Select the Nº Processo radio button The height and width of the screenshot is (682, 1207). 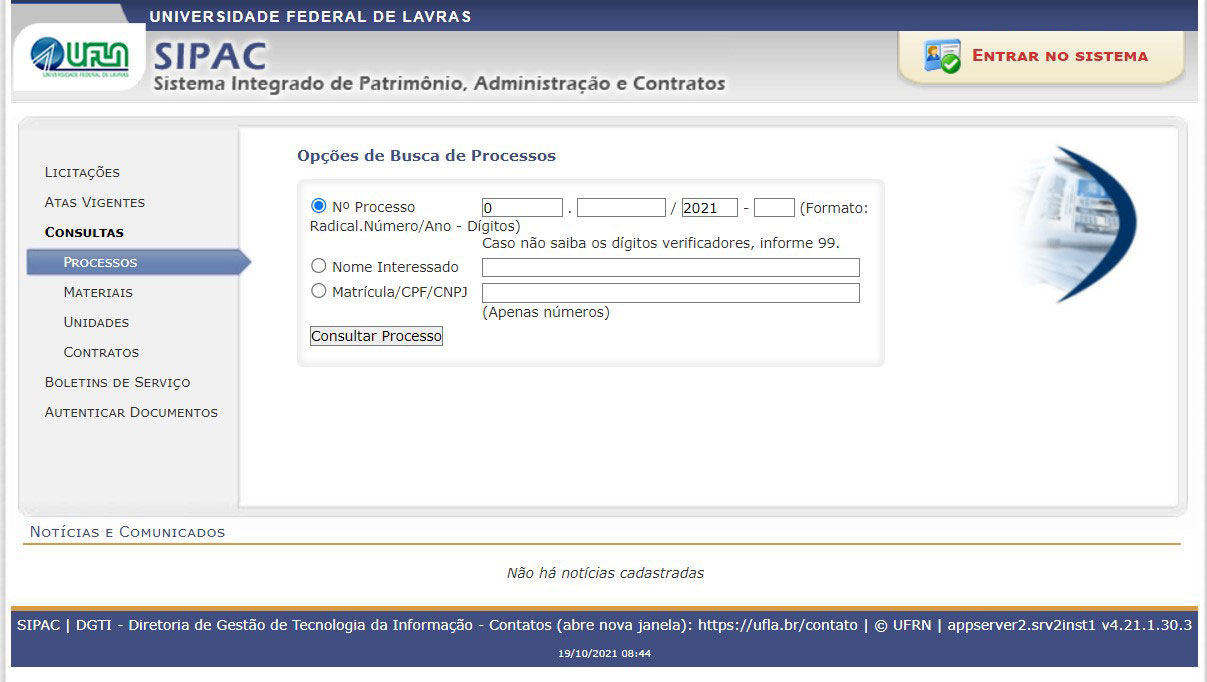pyautogui.click(x=319, y=206)
